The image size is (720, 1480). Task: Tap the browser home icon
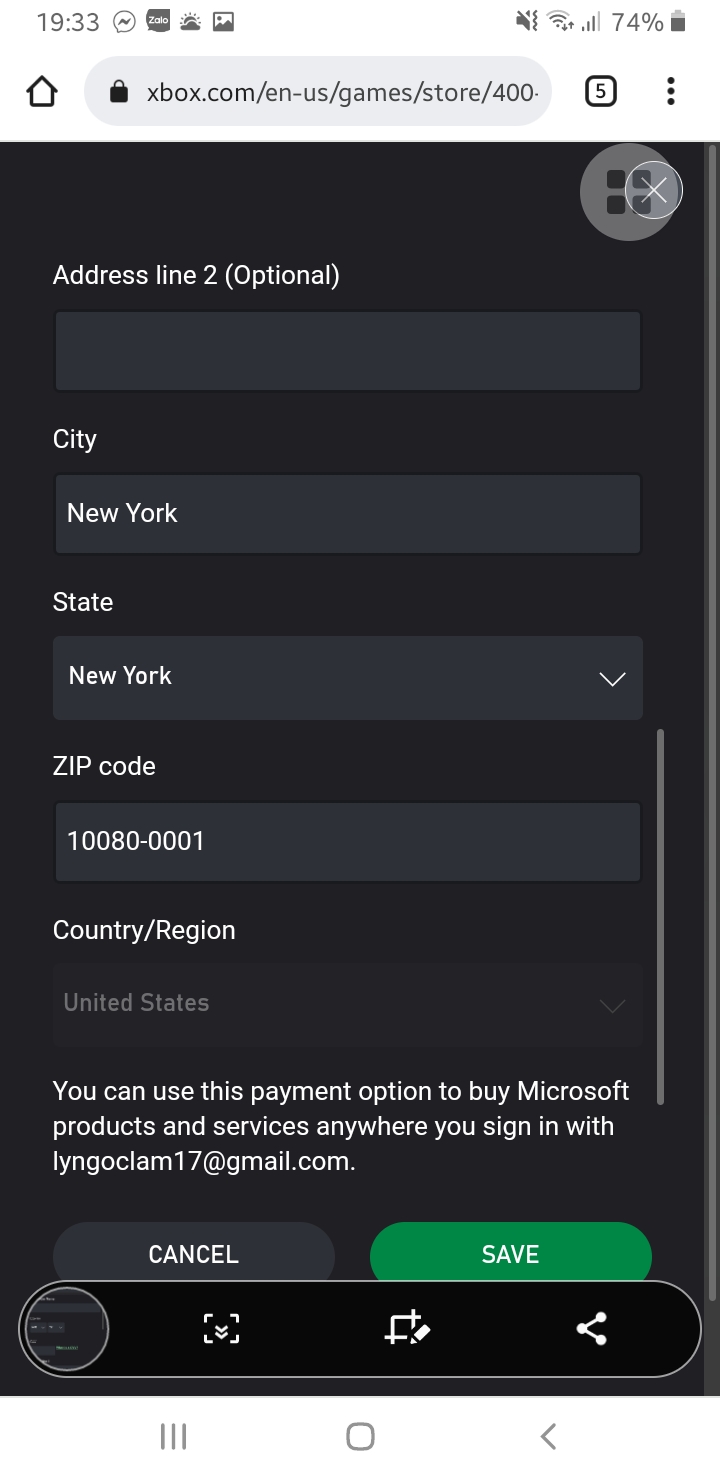pos(42,93)
